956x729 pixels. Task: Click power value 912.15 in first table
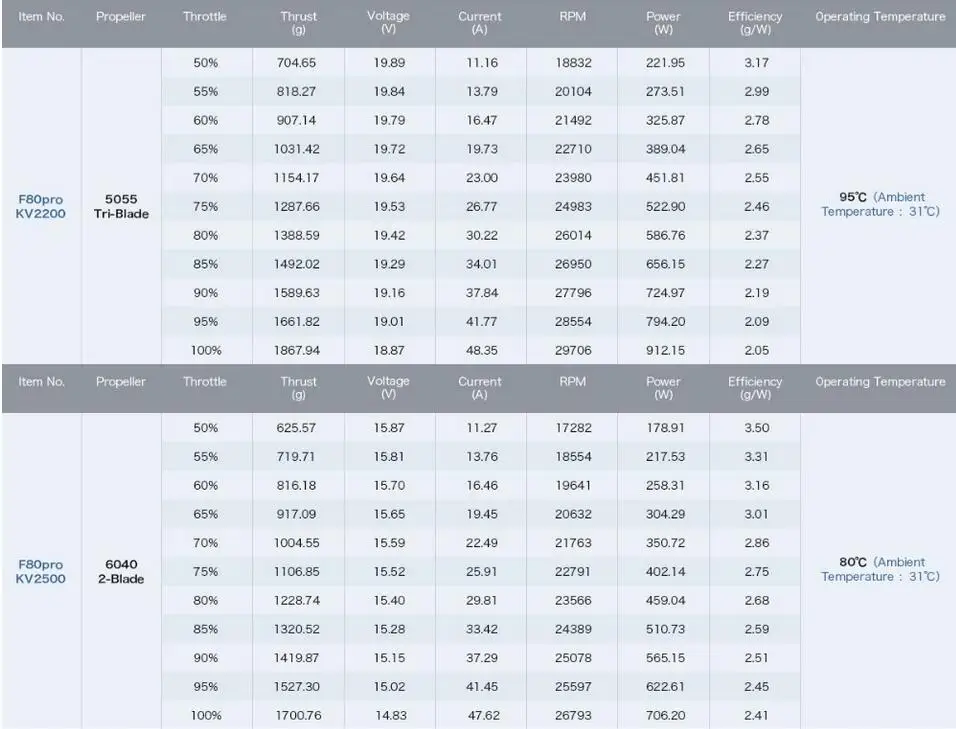665,350
